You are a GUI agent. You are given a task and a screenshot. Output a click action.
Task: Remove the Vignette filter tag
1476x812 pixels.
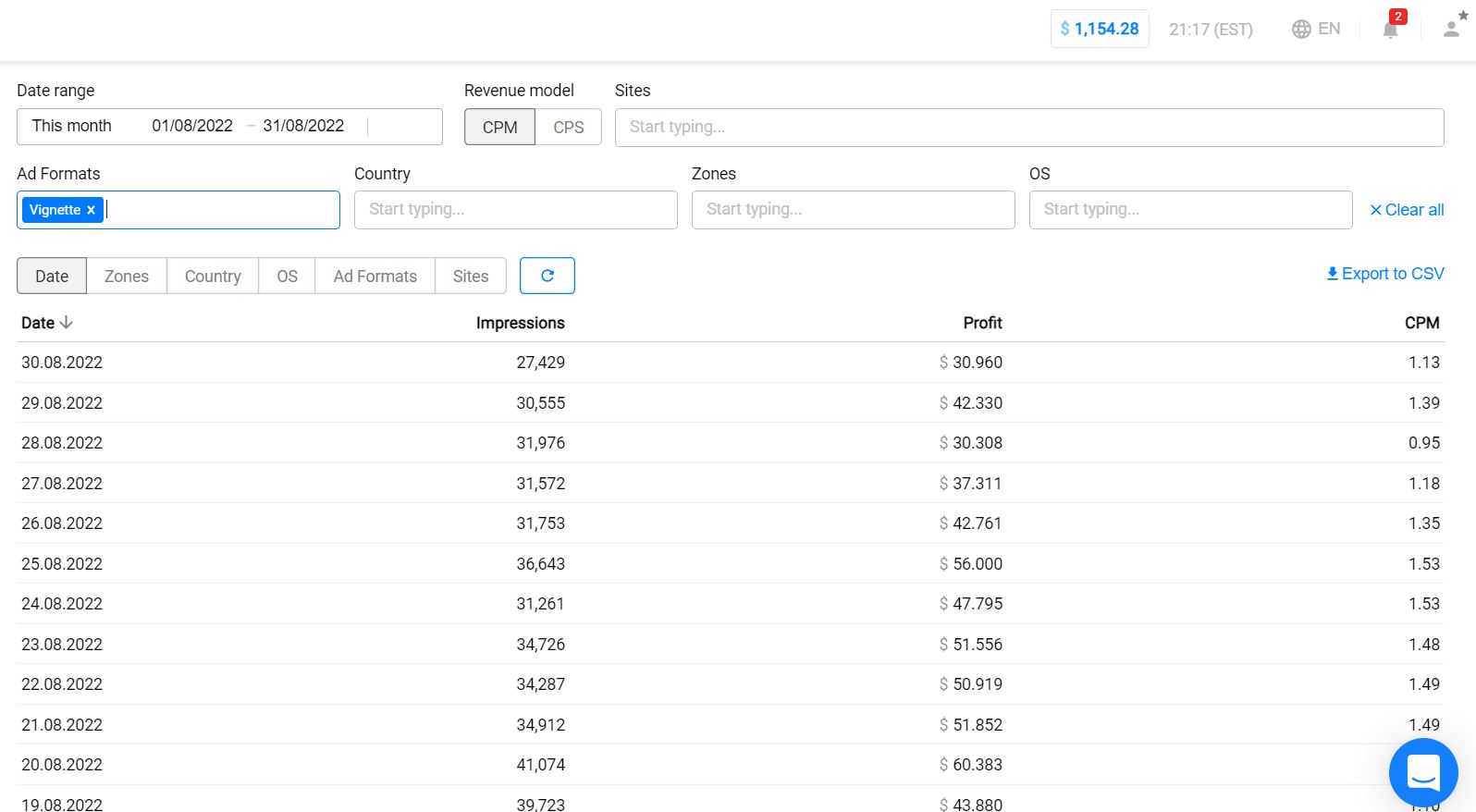tap(91, 211)
